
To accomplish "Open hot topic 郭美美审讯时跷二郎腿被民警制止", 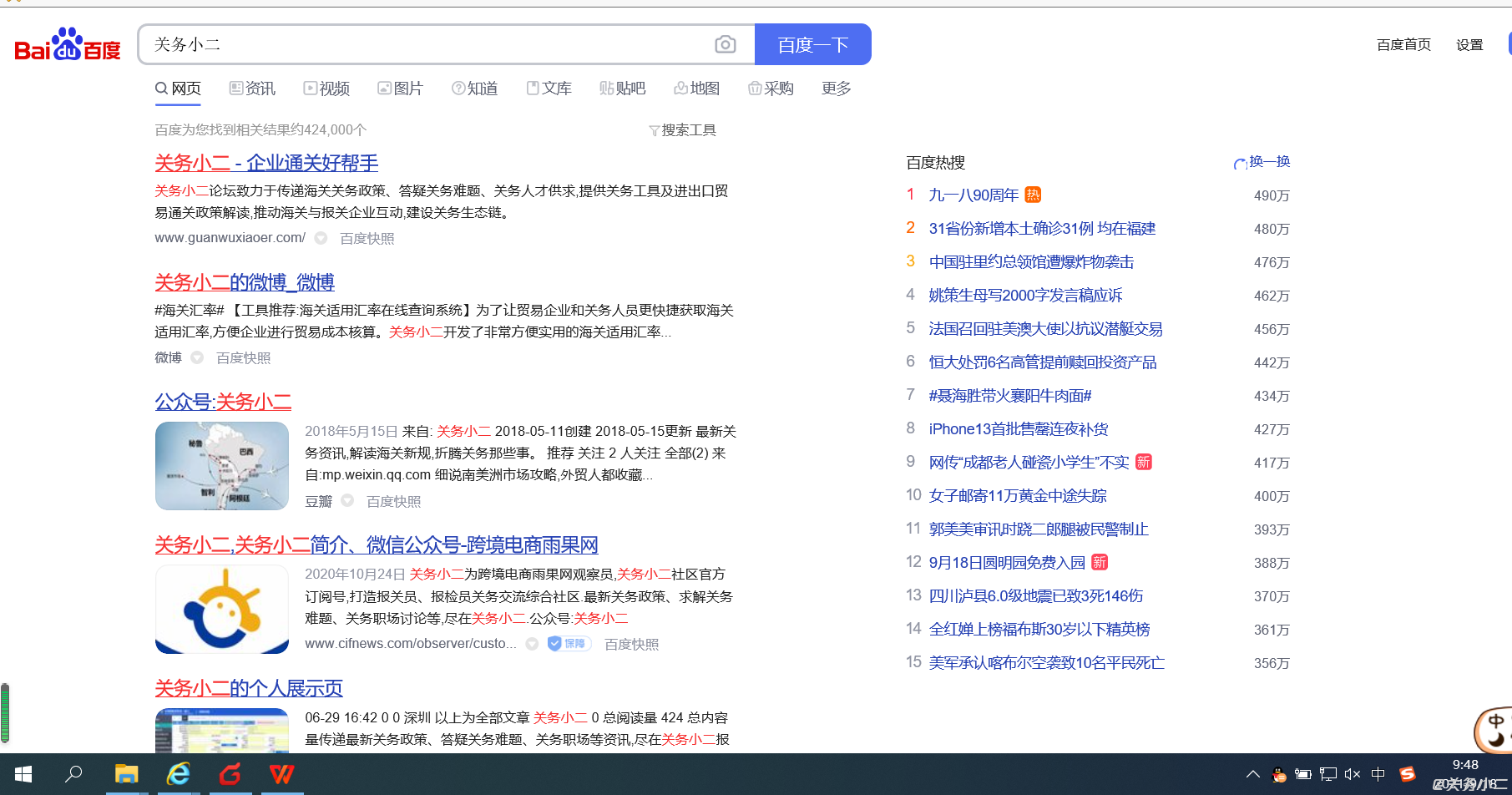I will click(1039, 529).
